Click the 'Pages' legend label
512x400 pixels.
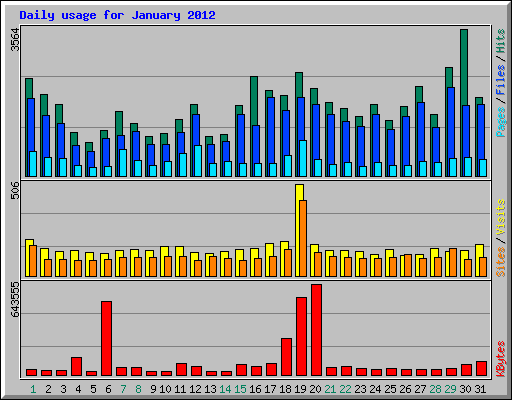tap(501, 122)
